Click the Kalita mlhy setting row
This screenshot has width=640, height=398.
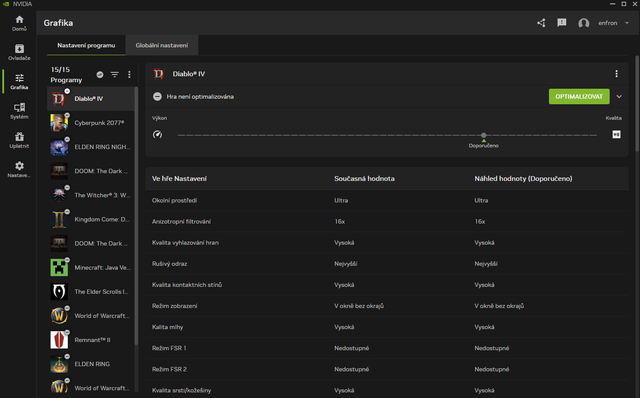[x=387, y=327]
